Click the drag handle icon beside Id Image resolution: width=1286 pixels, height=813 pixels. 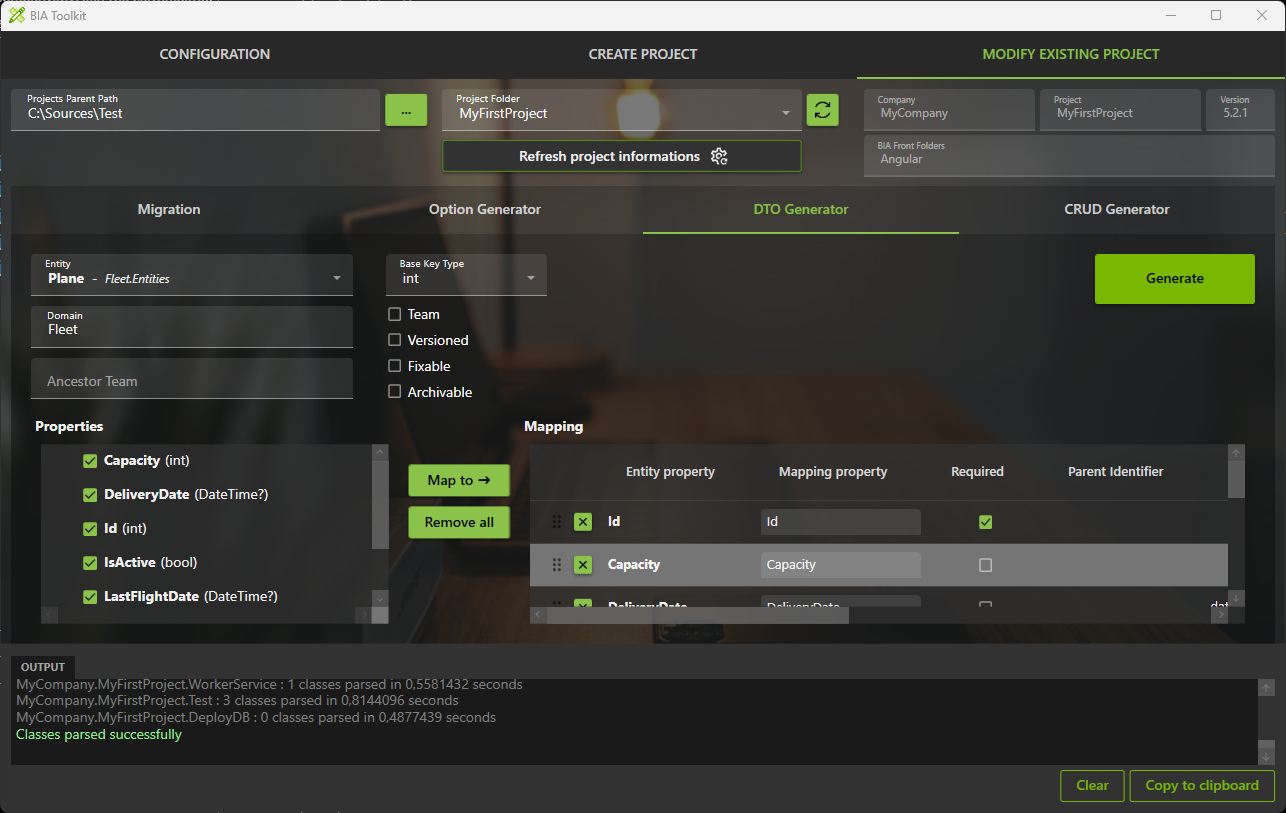[556, 521]
